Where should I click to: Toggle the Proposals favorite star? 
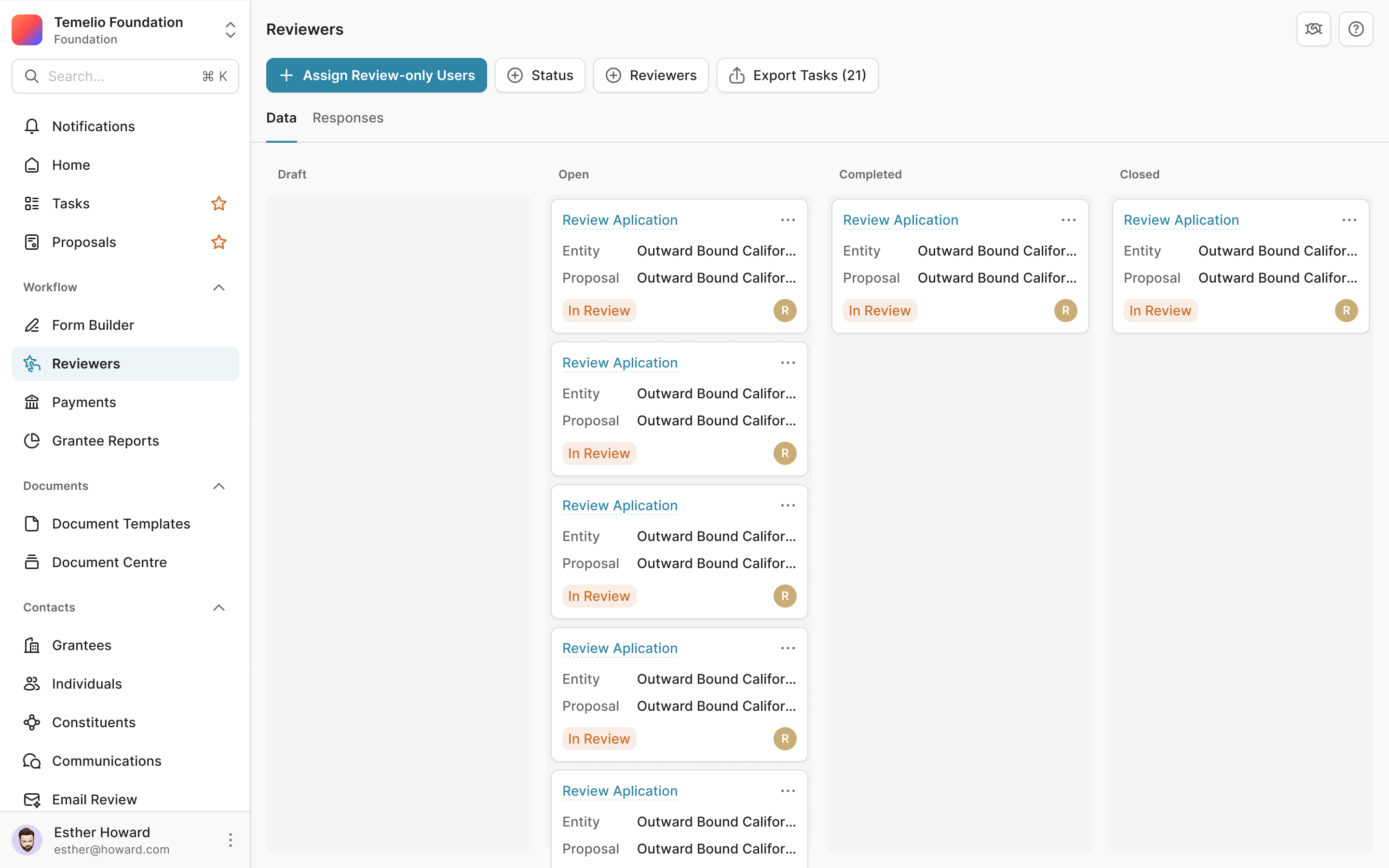coord(218,242)
